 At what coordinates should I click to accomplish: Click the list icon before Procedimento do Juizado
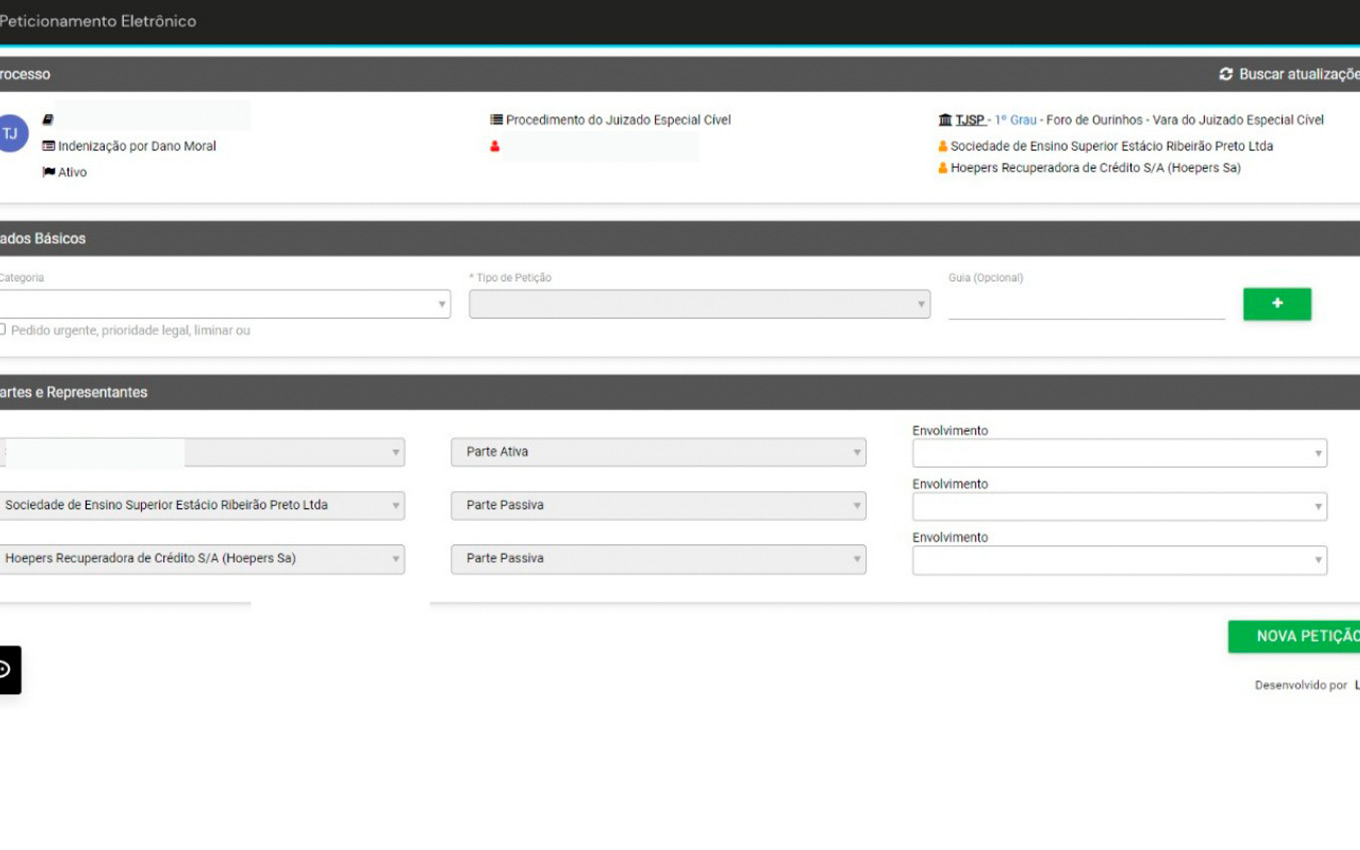pyautogui.click(x=496, y=120)
